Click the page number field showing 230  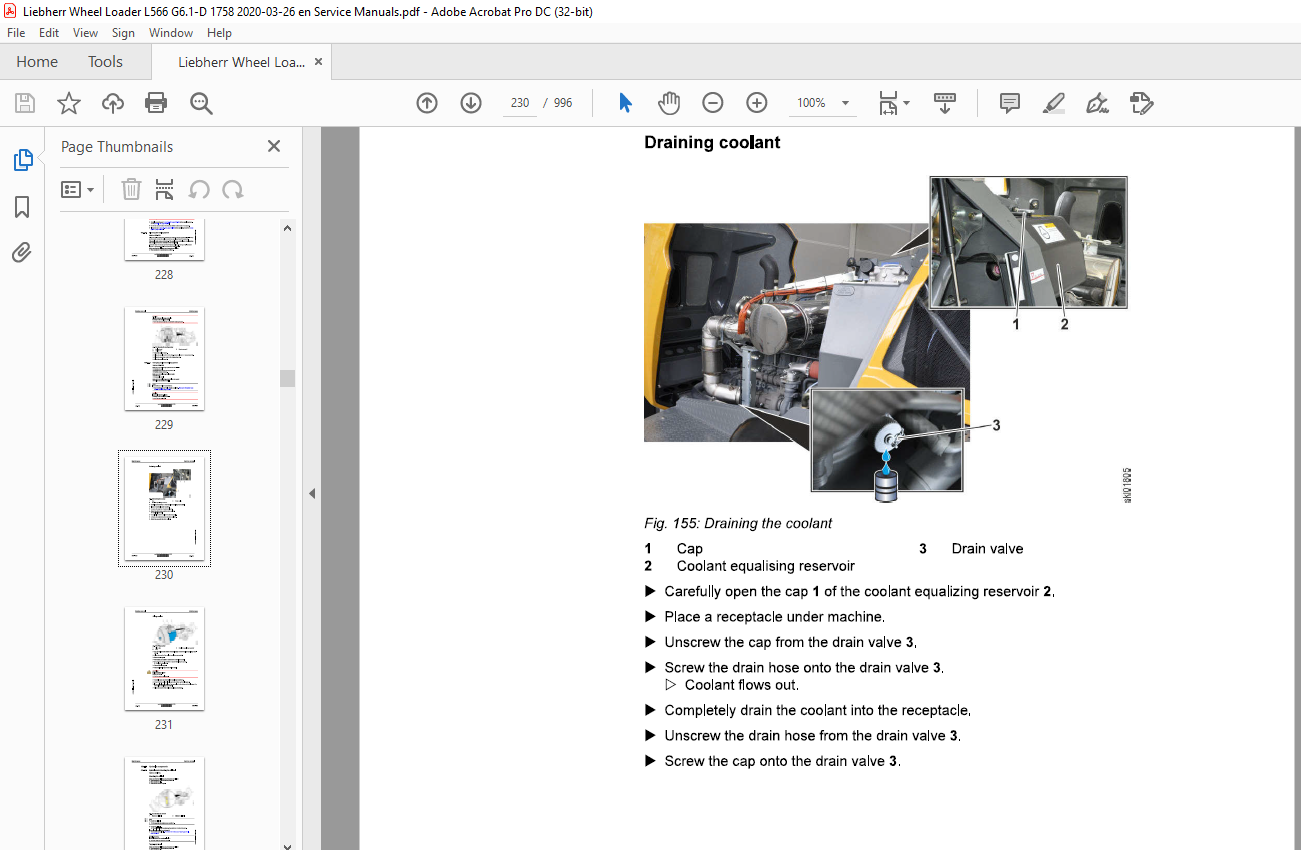(x=519, y=103)
